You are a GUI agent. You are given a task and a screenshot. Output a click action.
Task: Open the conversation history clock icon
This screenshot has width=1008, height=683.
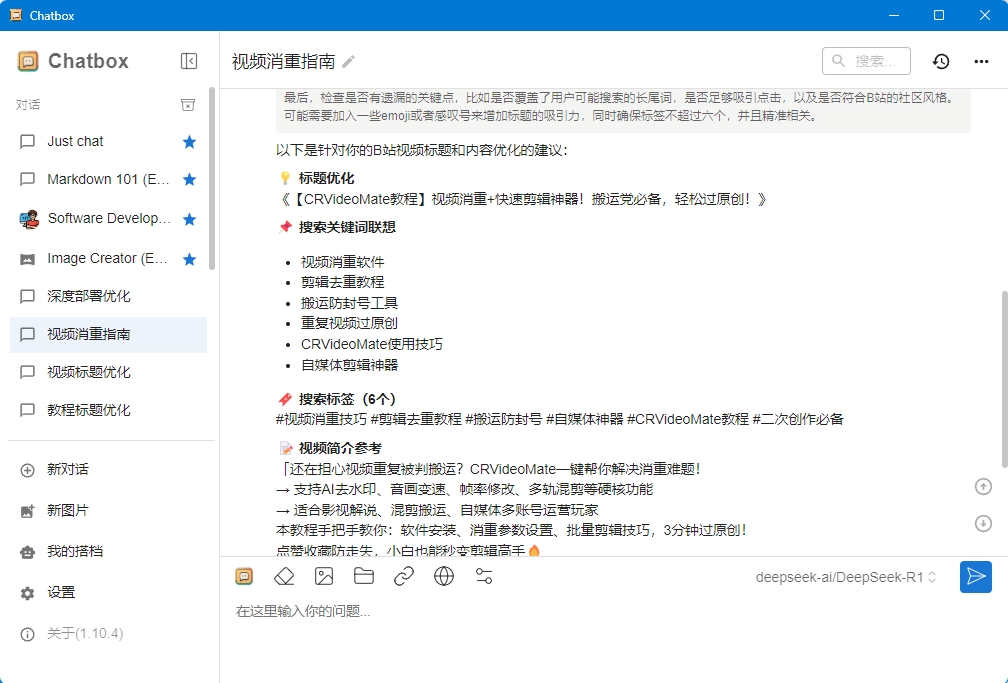pyautogui.click(x=941, y=61)
